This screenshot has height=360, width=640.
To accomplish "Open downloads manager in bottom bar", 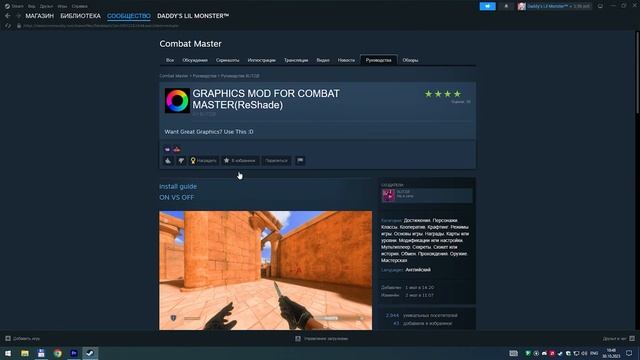I will point(322,338).
